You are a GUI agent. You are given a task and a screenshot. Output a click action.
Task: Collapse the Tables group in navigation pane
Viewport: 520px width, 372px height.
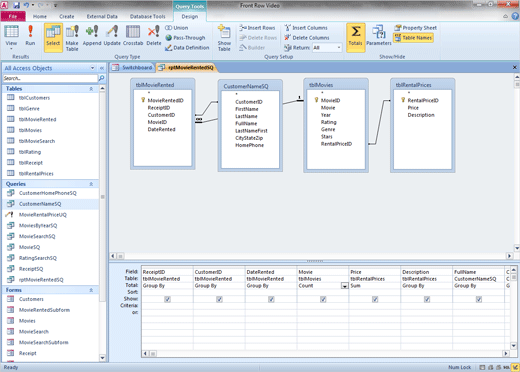click(91, 89)
